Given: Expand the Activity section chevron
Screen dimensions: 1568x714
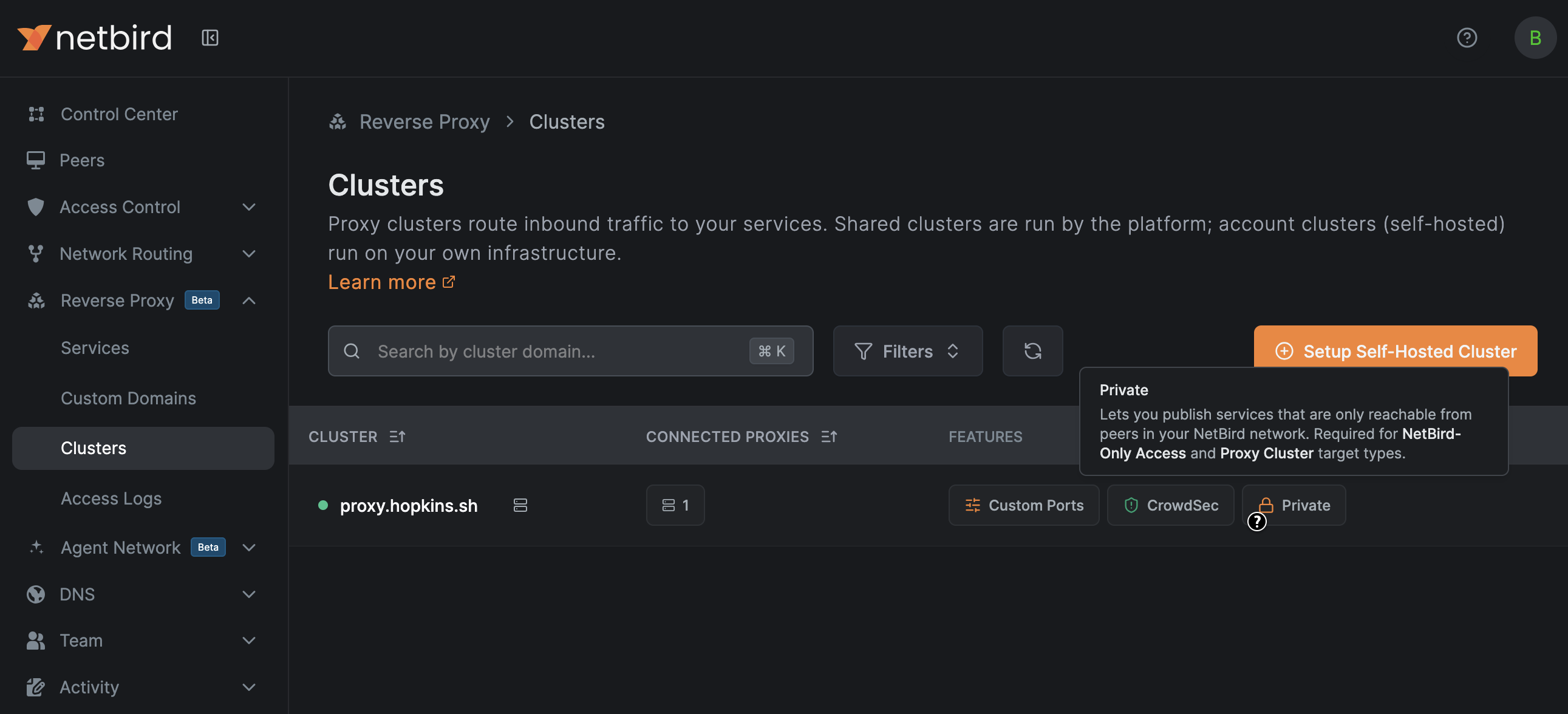Looking at the screenshot, I should coord(248,687).
